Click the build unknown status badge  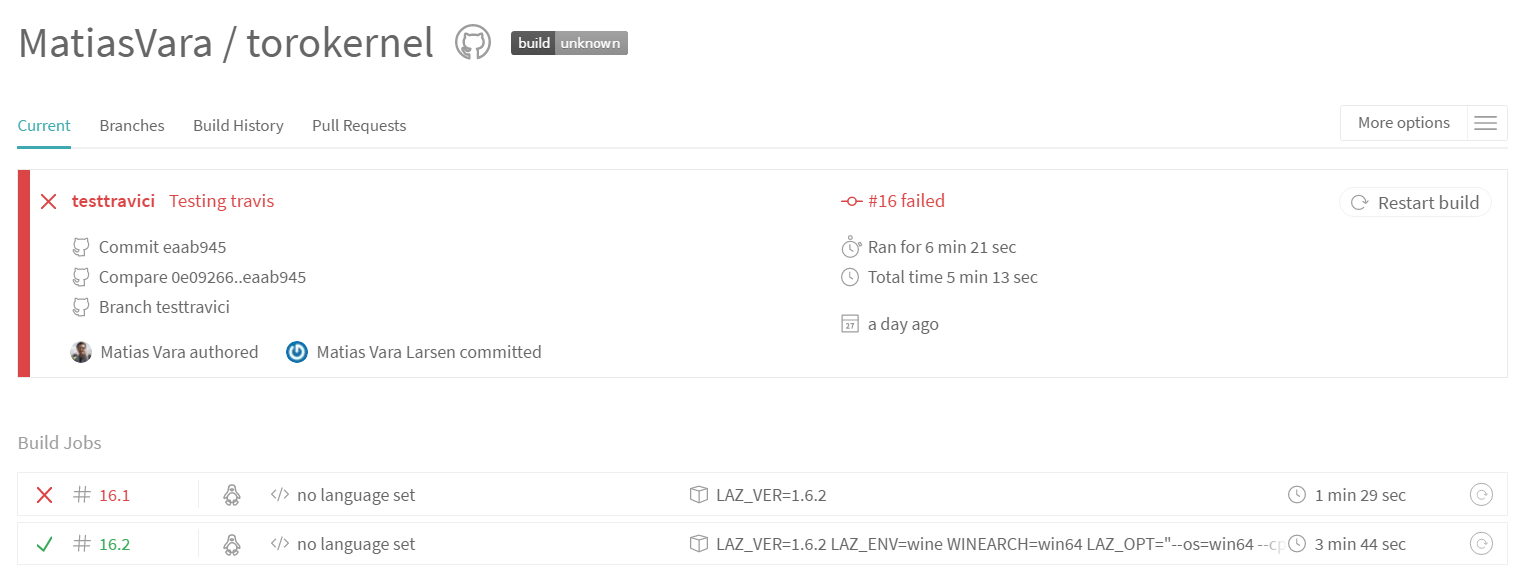click(569, 43)
